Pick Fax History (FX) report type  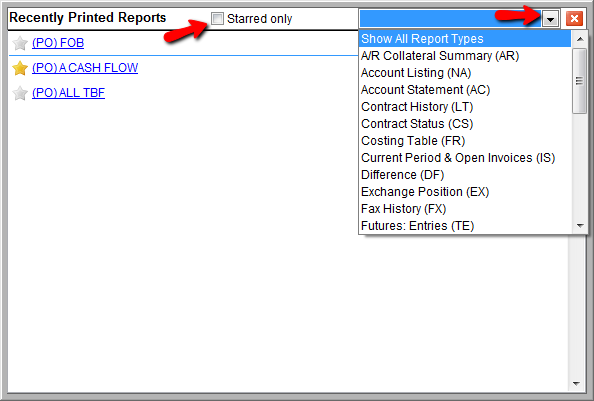coord(465,209)
